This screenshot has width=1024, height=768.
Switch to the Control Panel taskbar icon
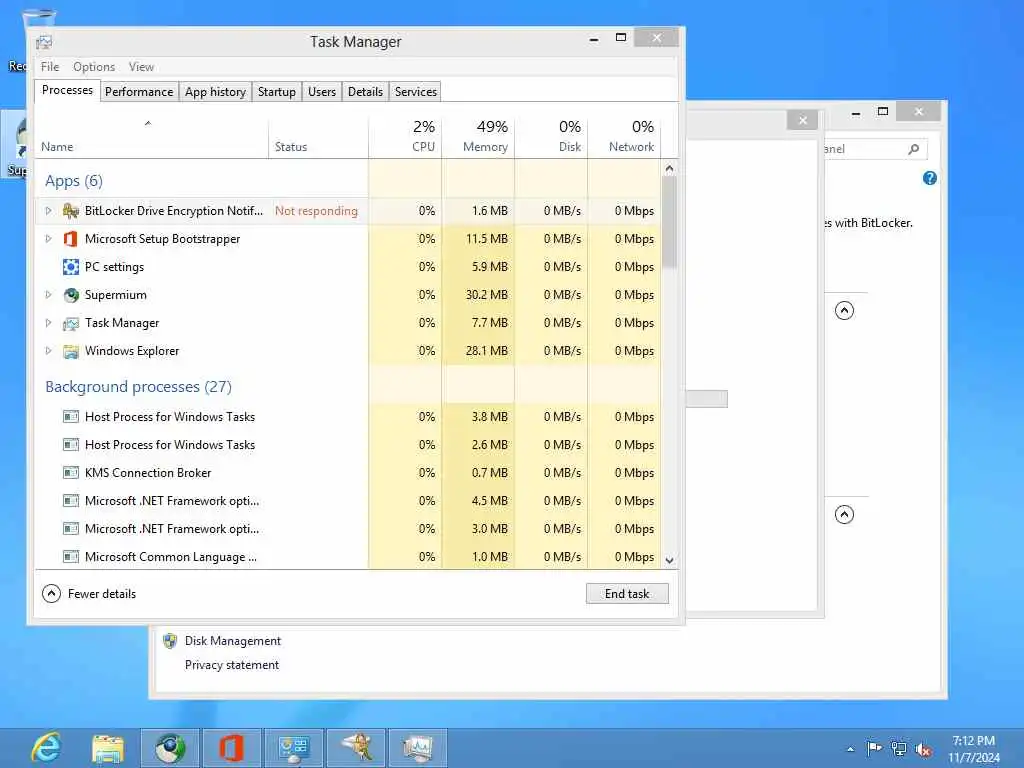click(293, 748)
